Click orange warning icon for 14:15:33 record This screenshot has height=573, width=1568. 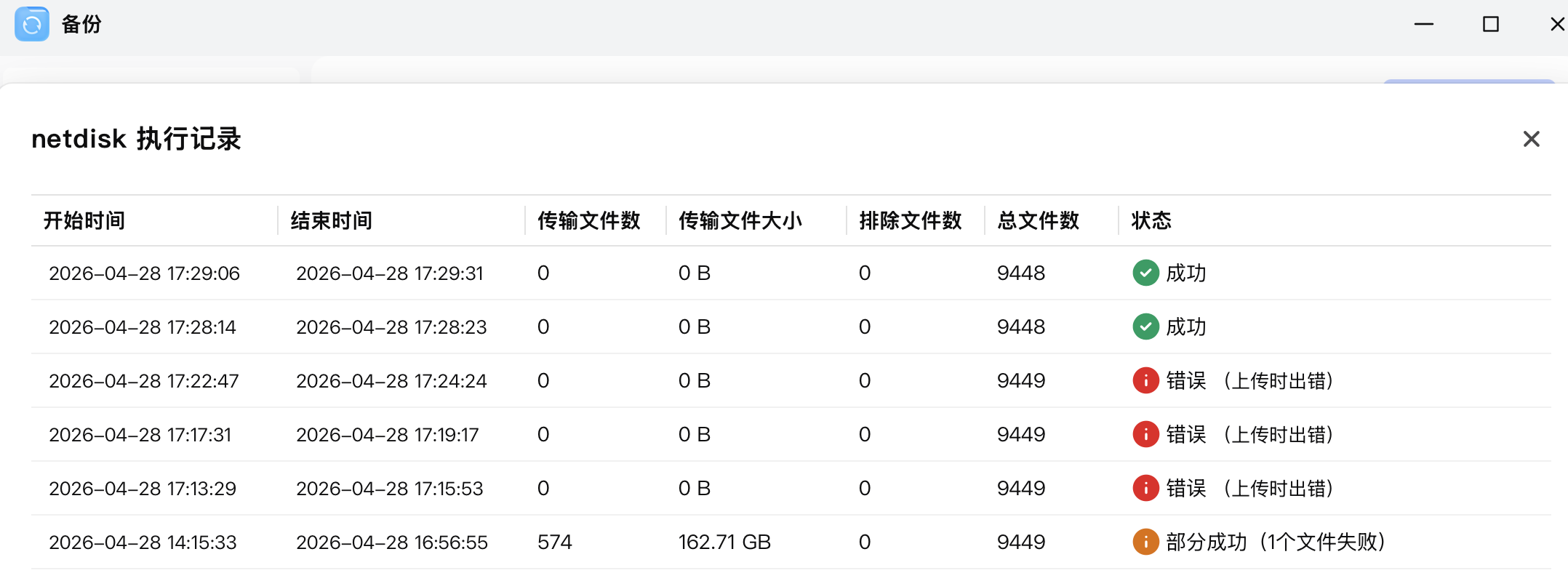click(1145, 542)
